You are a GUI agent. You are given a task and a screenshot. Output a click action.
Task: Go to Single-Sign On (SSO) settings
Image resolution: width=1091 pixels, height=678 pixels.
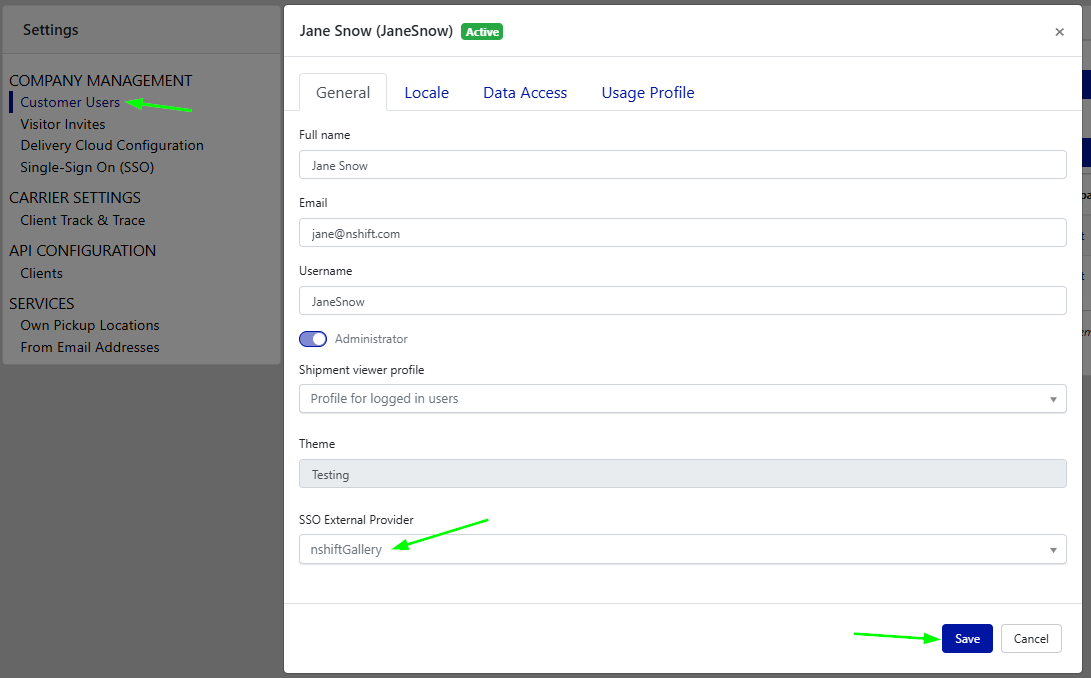pyautogui.click(x=87, y=167)
